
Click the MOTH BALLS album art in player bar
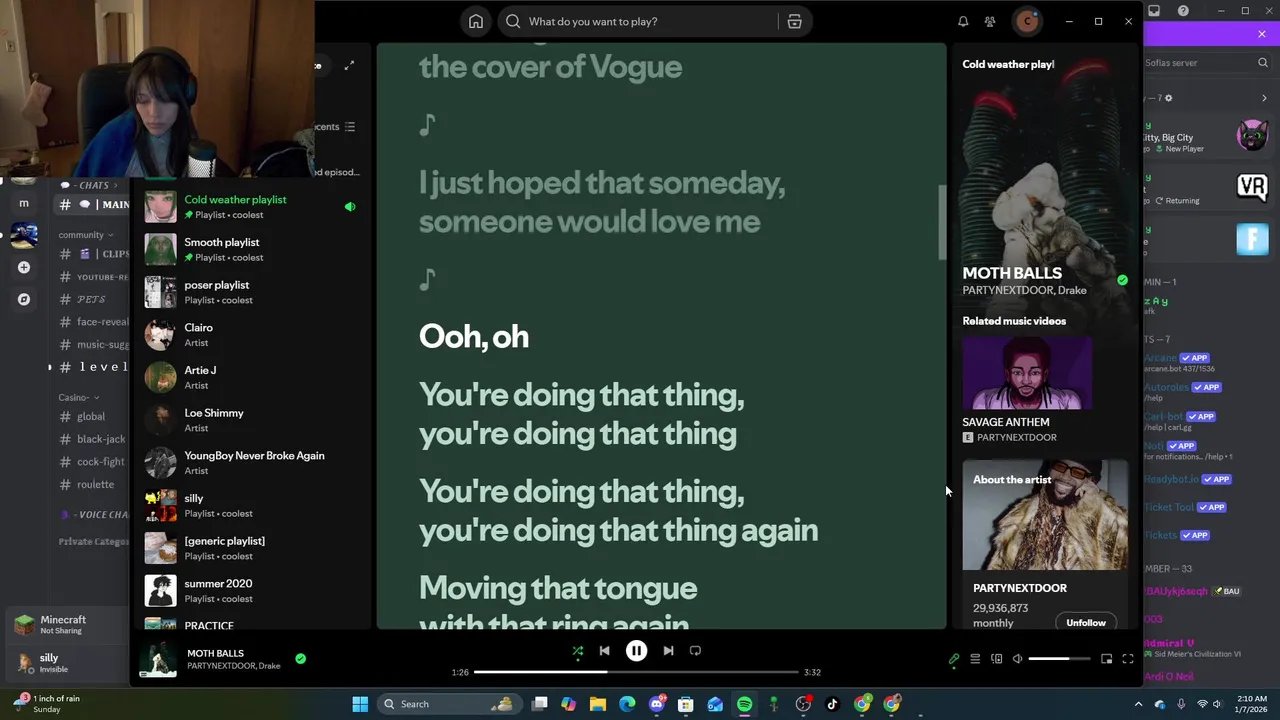[158, 659]
